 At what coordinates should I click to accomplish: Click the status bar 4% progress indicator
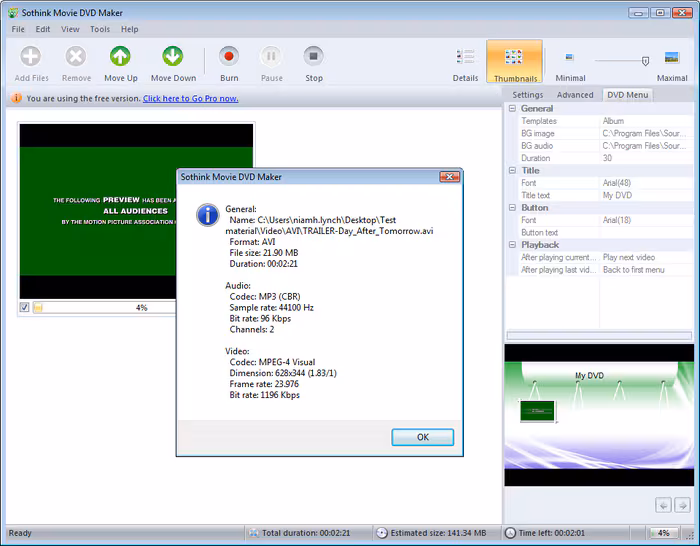pos(664,533)
